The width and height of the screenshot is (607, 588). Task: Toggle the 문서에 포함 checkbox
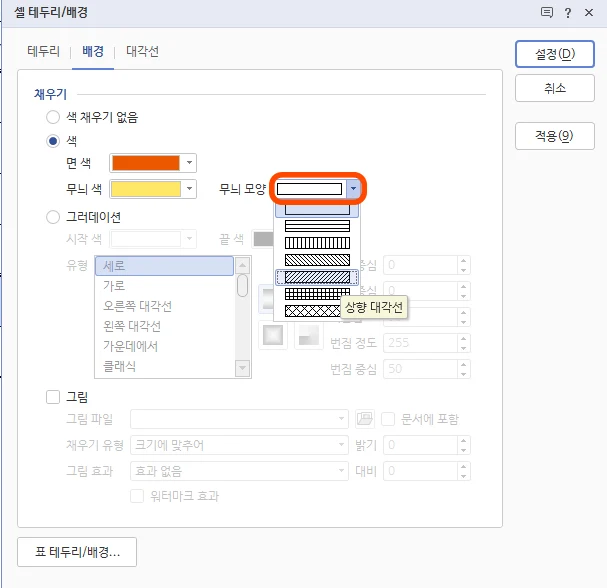click(x=388, y=419)
